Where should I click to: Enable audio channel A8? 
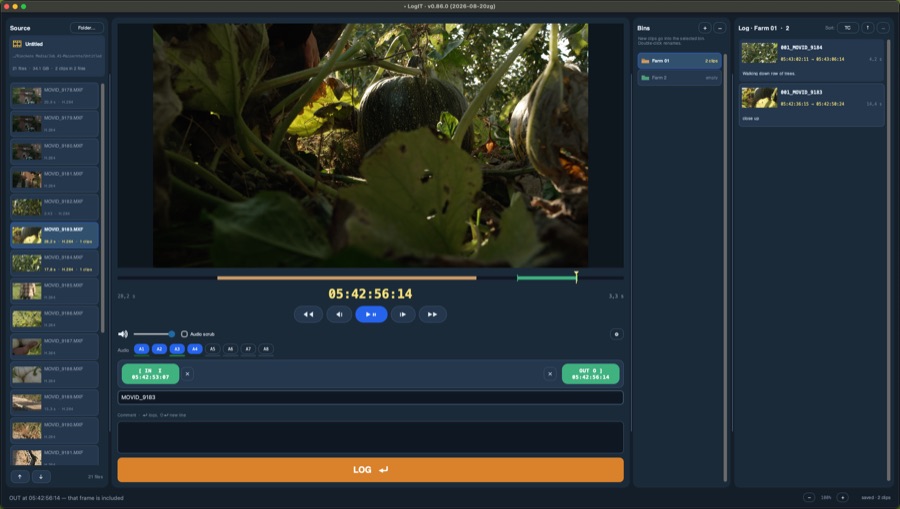(x=266, y=349)
